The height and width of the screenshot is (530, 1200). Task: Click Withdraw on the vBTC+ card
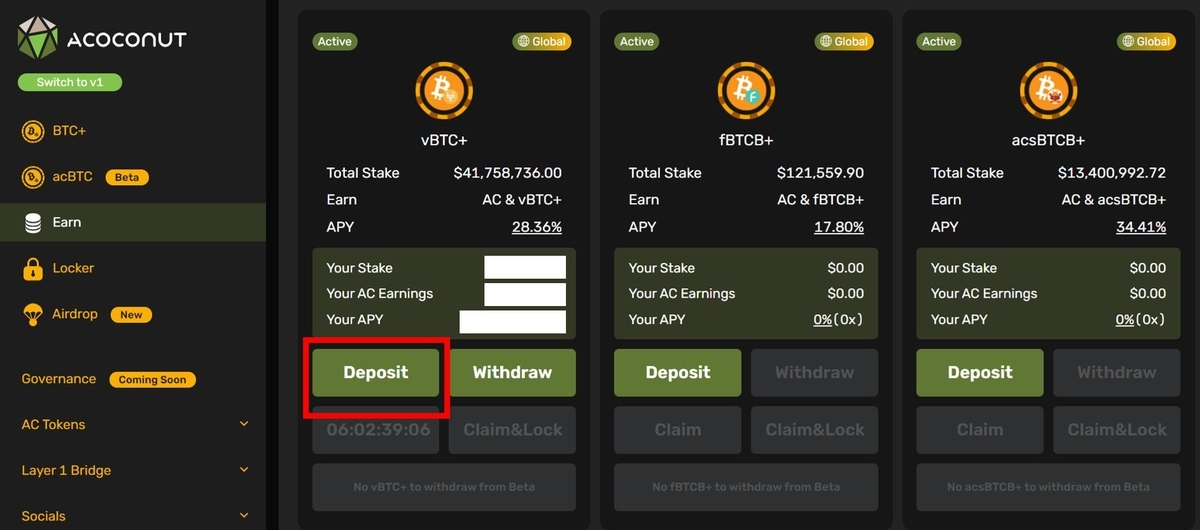click(x=512, y=373)
